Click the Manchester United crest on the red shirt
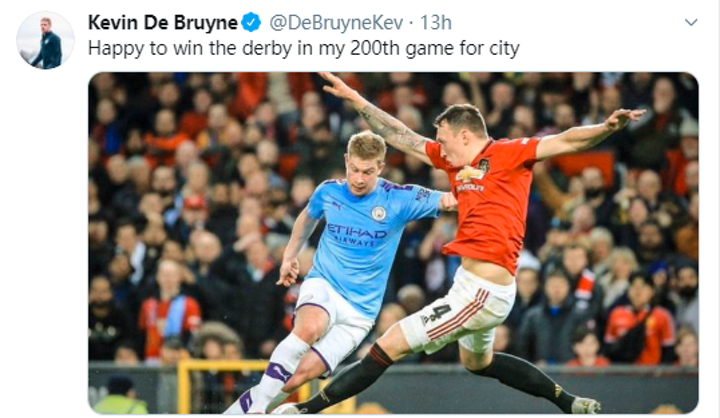This screenshot has height=418, width=720. click(484, 165)
